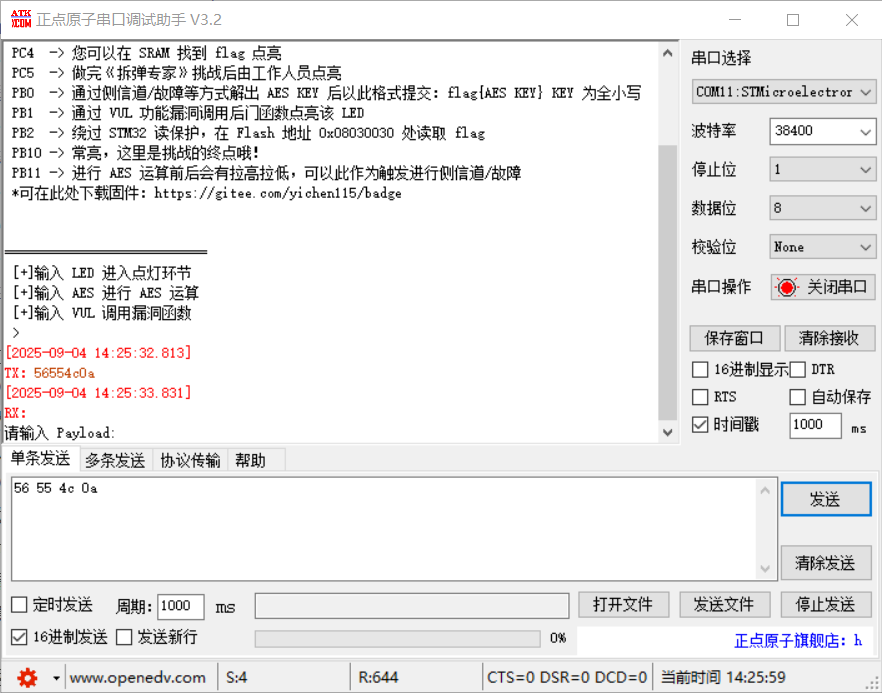Screen dimensions: 882x693
Task: Switch to the 多条发送 tab
Action: click(115, 461)
